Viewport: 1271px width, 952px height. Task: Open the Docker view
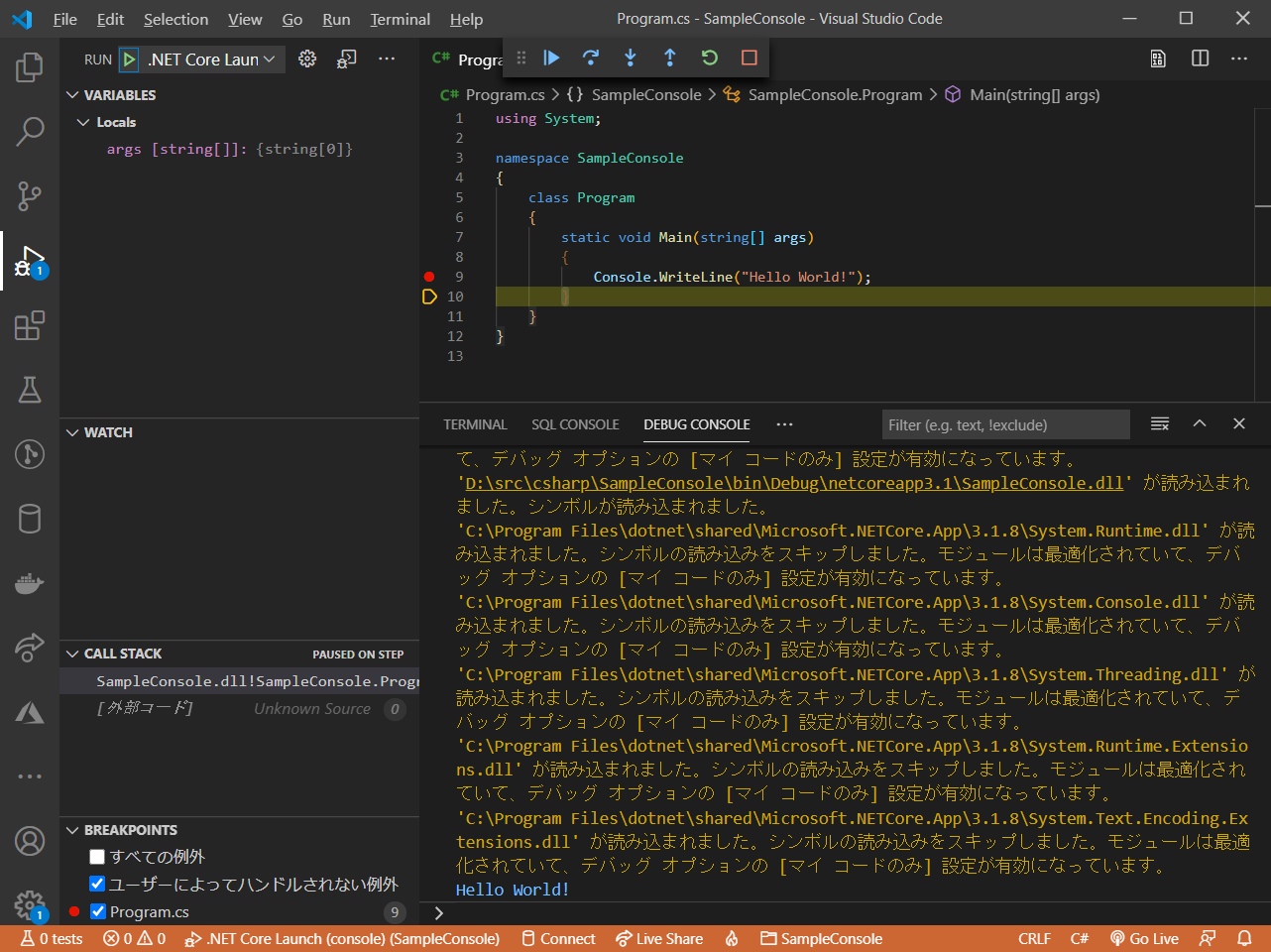[30, 583]
